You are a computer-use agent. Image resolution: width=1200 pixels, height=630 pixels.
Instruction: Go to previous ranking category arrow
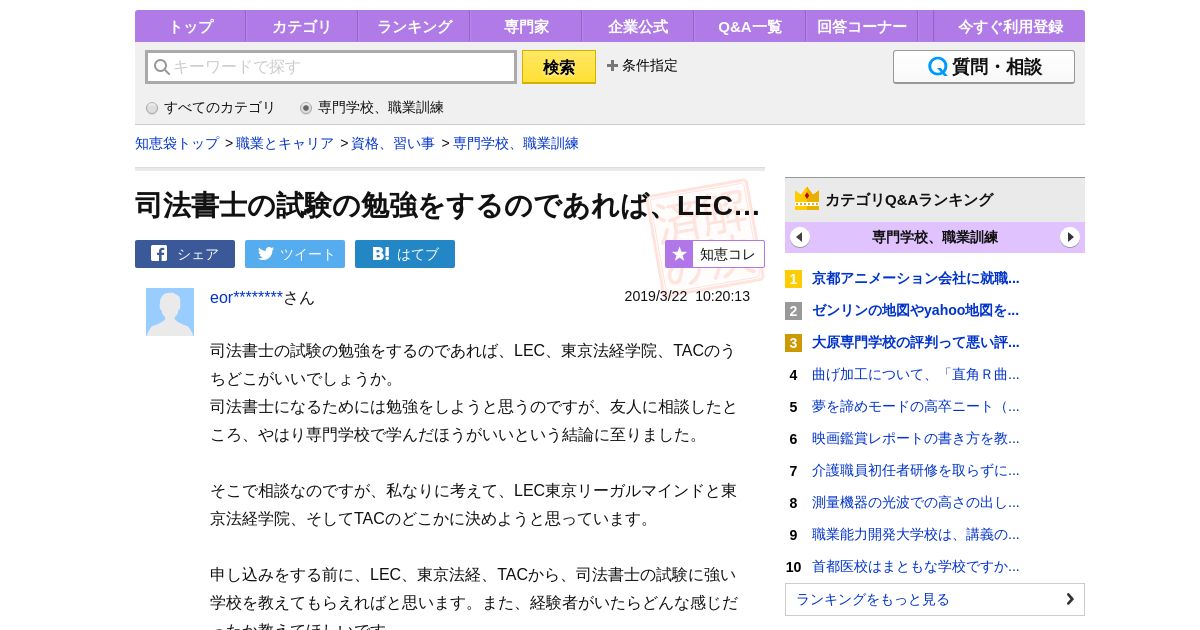point(799,237)
